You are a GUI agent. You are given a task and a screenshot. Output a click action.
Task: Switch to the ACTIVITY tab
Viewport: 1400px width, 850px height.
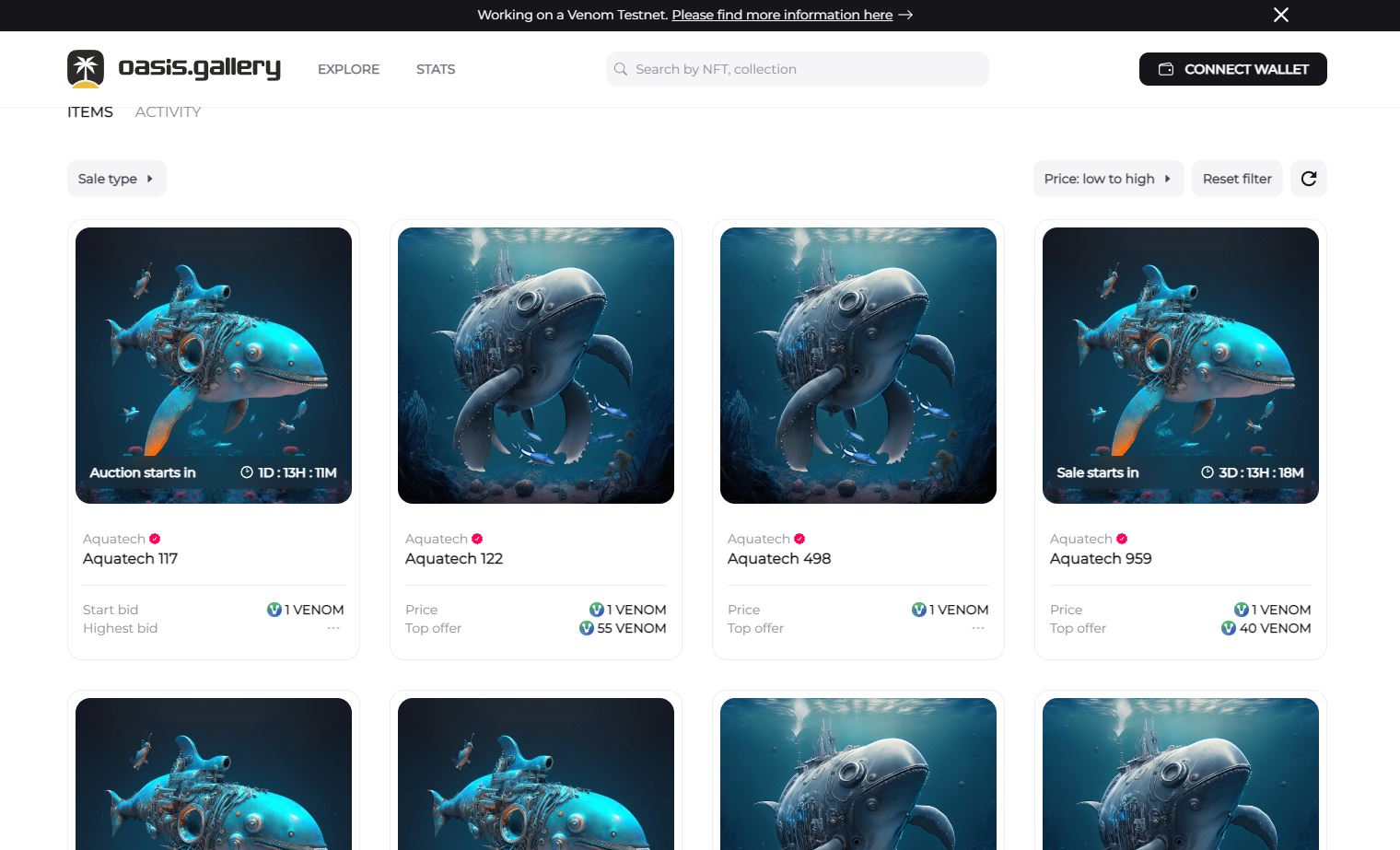click(x=168, y=111)
